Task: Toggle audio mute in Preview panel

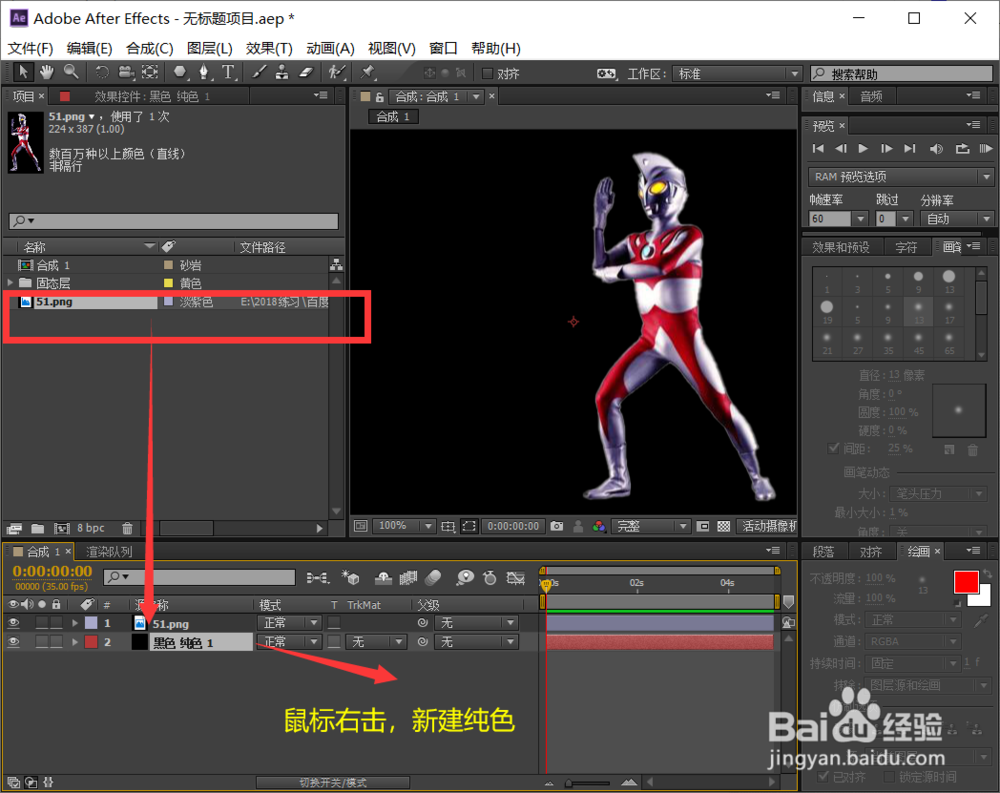Action: tap(936, 149)
